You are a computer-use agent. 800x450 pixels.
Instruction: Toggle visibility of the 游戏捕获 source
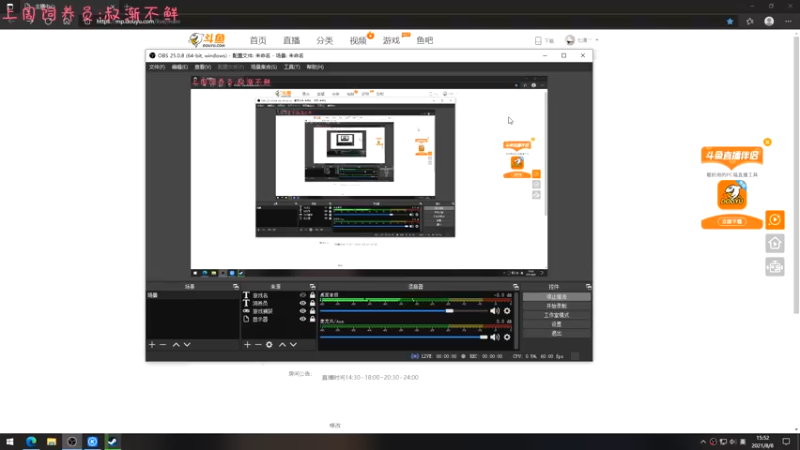pyautogui.click(x=302, y=311)
